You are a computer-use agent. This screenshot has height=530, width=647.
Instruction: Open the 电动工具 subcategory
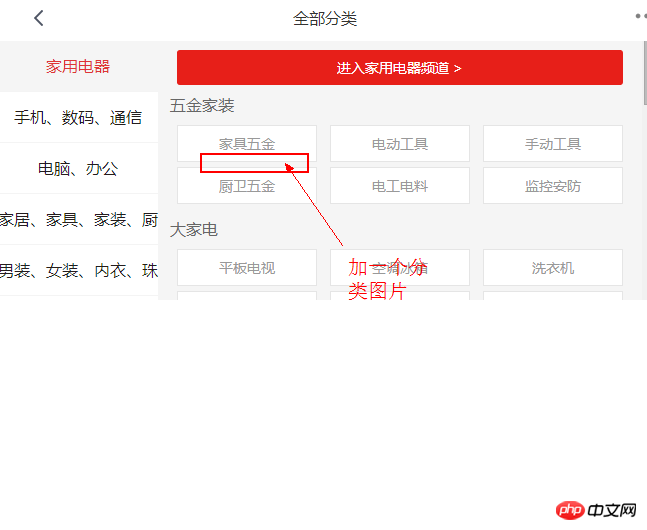400,144
